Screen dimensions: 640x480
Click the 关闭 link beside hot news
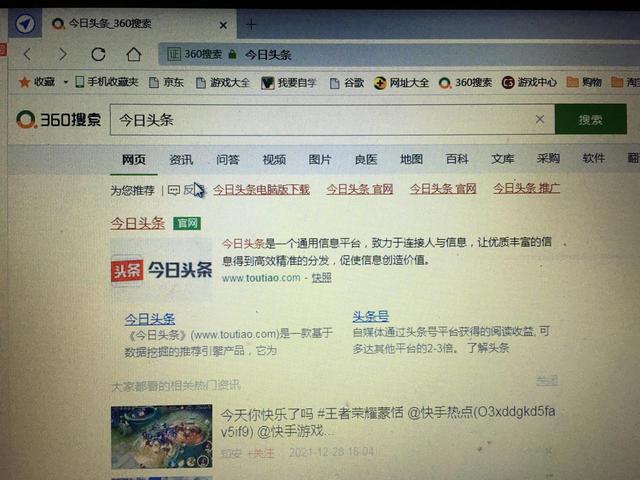click(547, 380)
